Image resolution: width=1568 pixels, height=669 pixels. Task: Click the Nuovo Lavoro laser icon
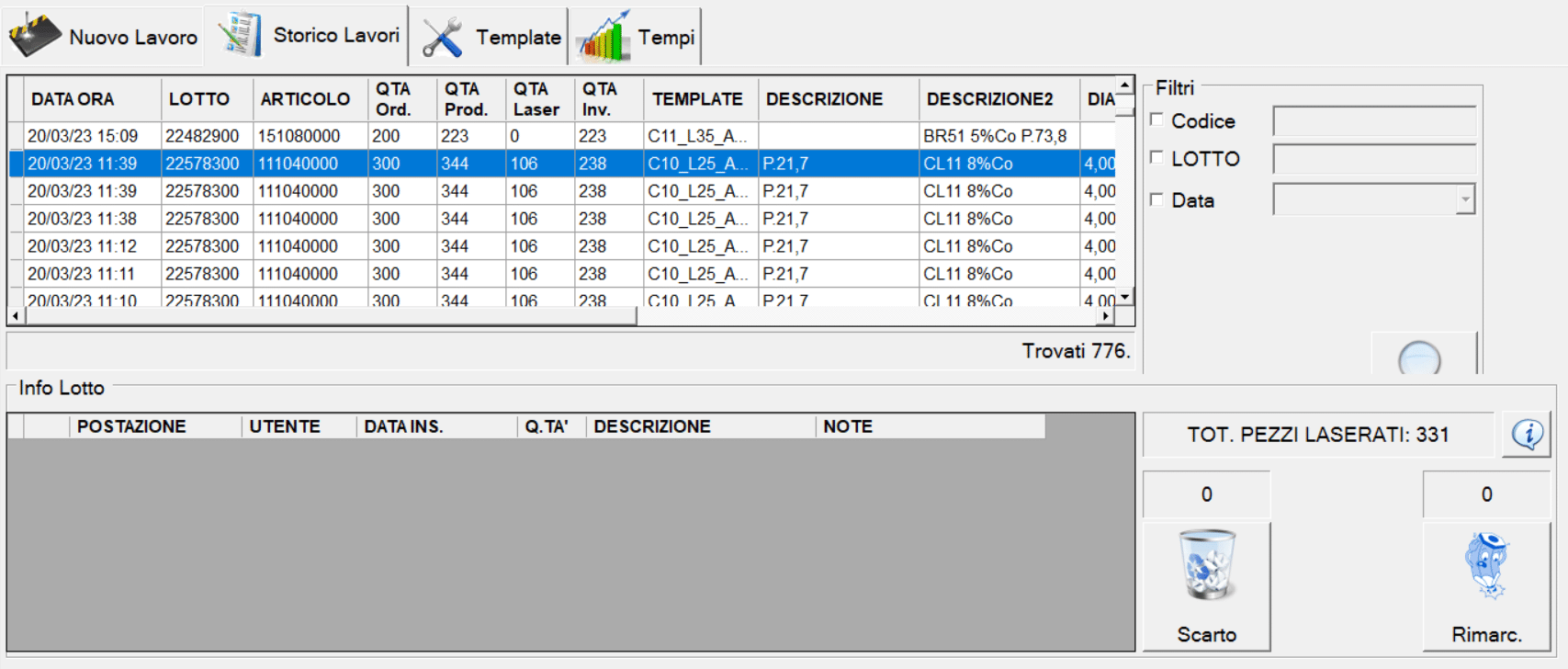(x=35, y=37)
